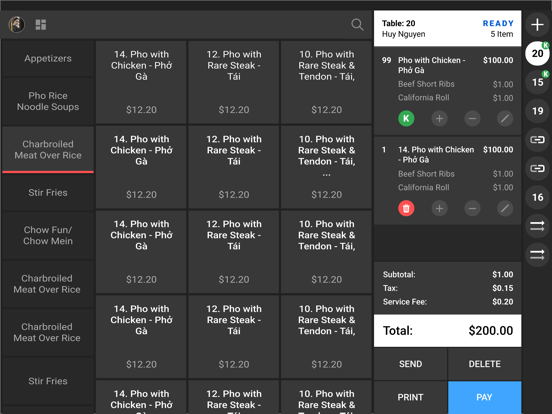
Task: Click the lower transfer arrows icon
Action: click(537, 255)
